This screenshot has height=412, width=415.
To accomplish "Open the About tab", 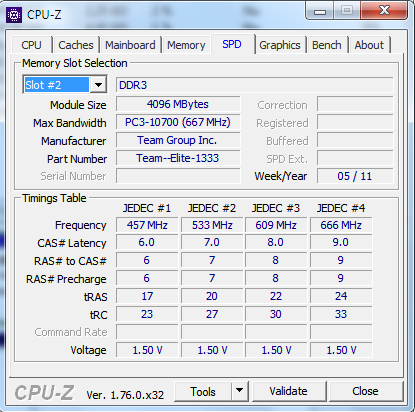I will coord(369,45).
